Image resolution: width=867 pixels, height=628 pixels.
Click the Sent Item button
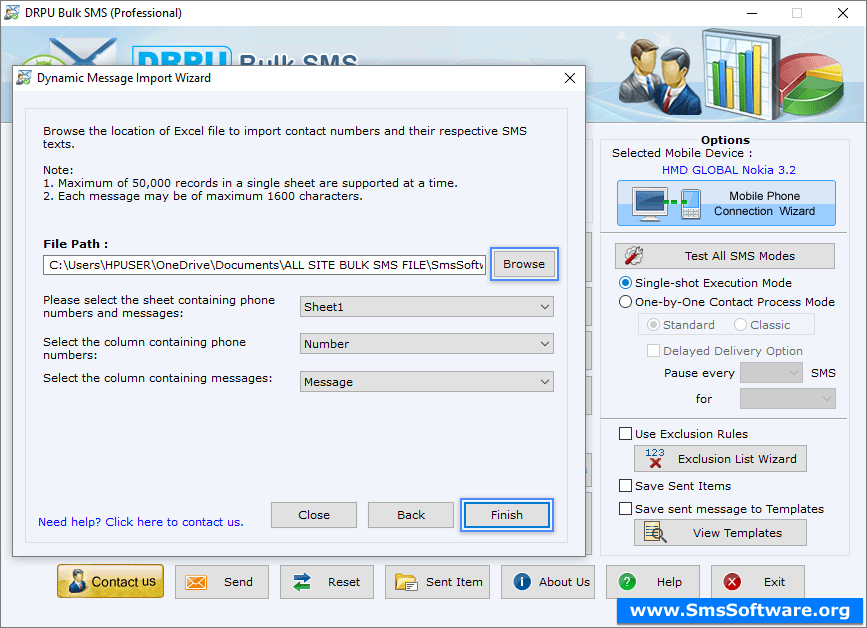point(437,582)
